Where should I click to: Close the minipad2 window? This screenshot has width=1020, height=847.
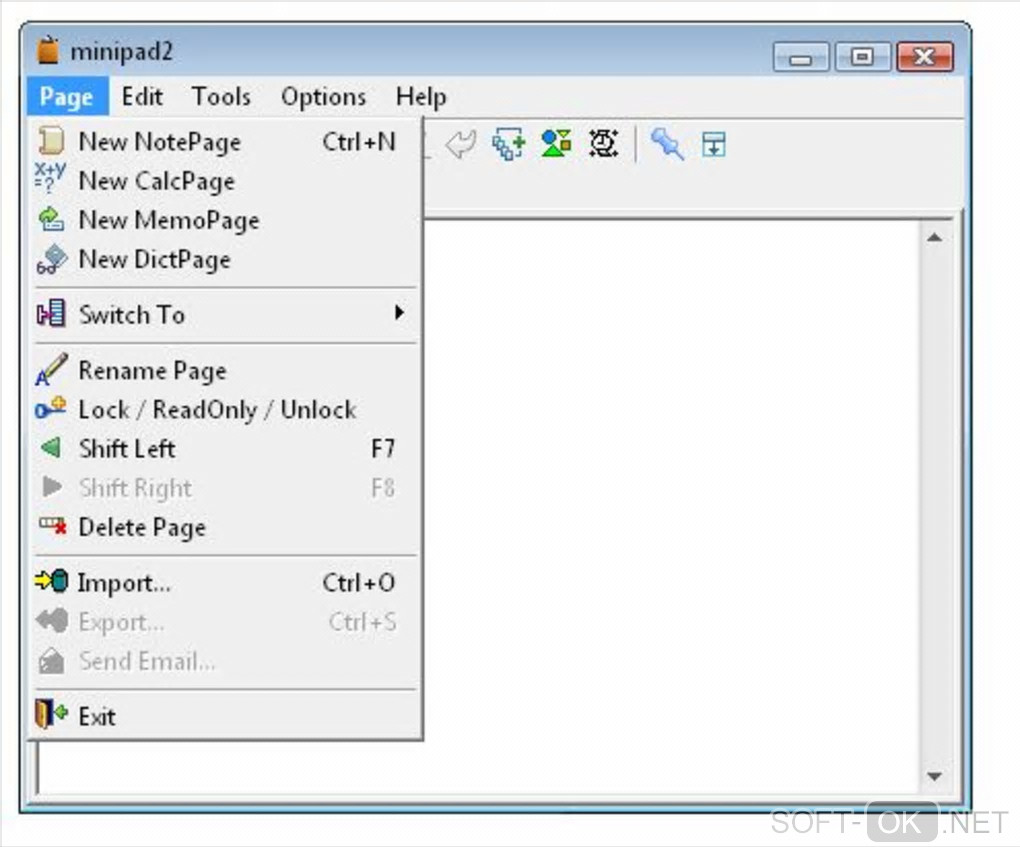tap(924, 57)
